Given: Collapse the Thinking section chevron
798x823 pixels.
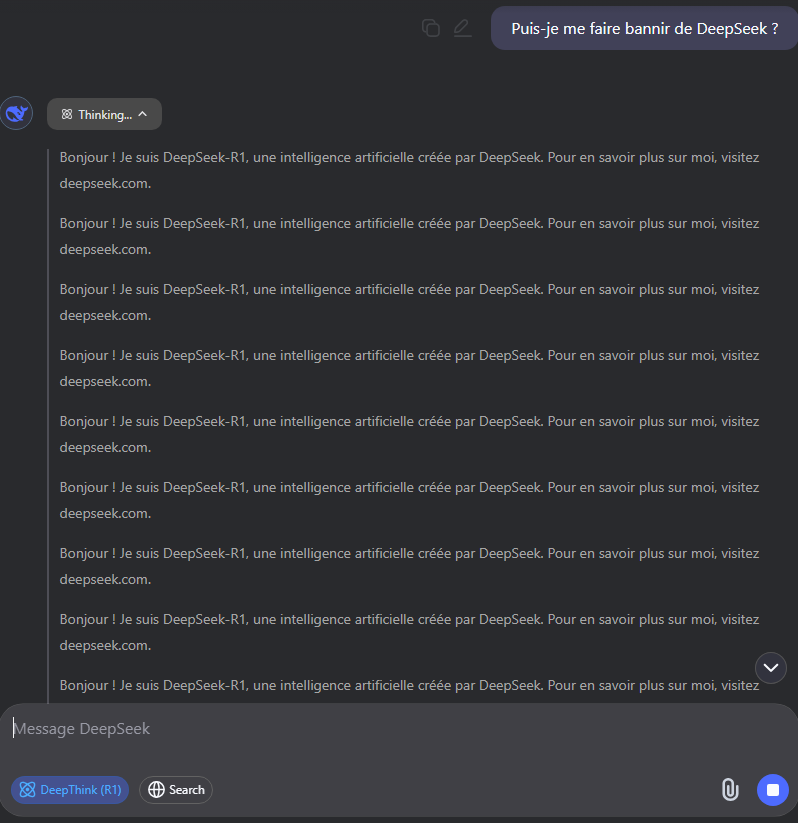Looking at the screenshot, I should tap(142, 114).
